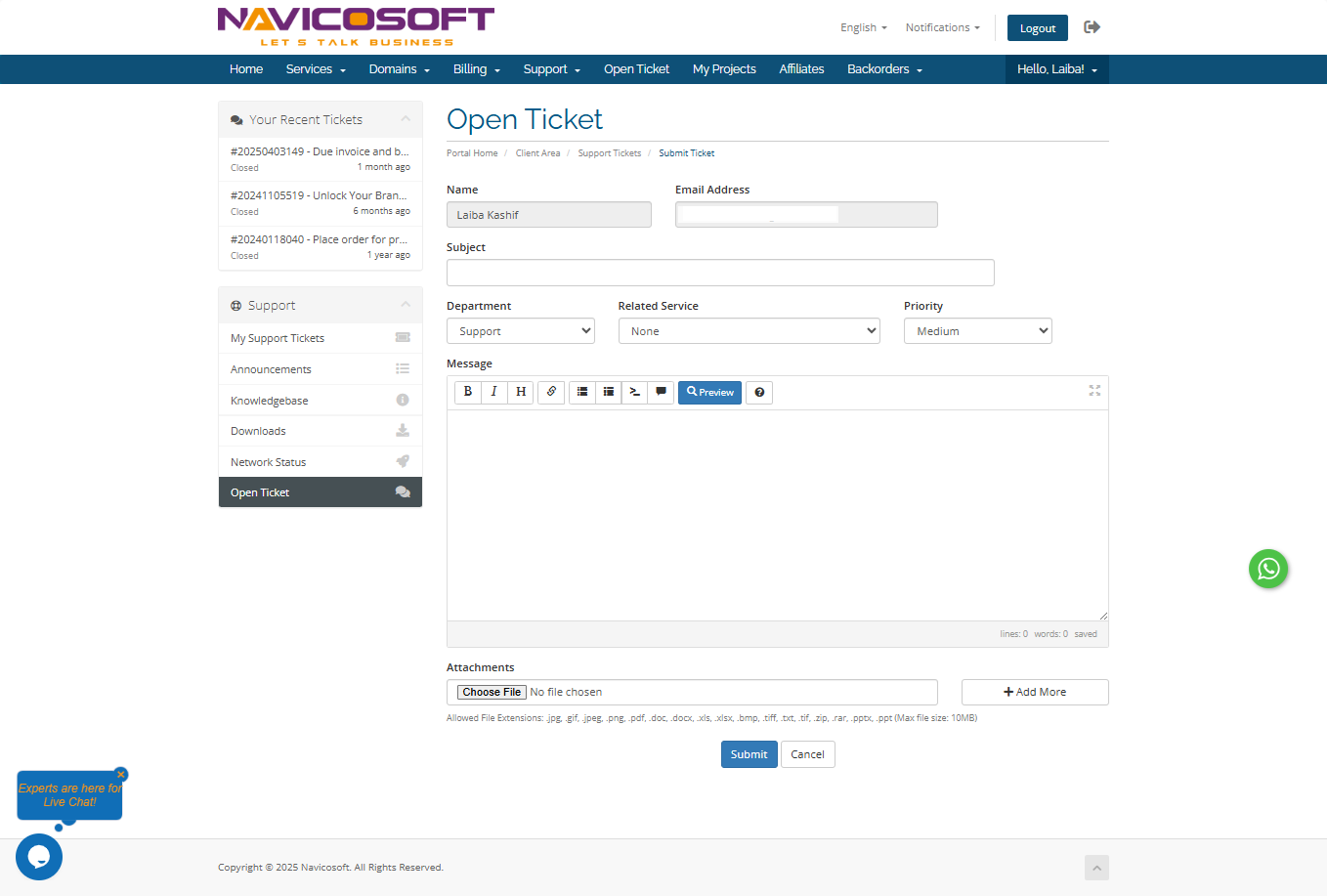Click into the Subject input field
Image resolution: width=1327 pixels, height=896 pixels.
pyautogui.click(x=720, y=273)
